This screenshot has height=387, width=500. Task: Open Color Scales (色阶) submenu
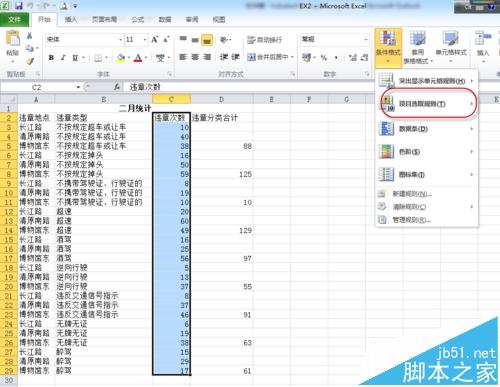[x=427, y=152]
